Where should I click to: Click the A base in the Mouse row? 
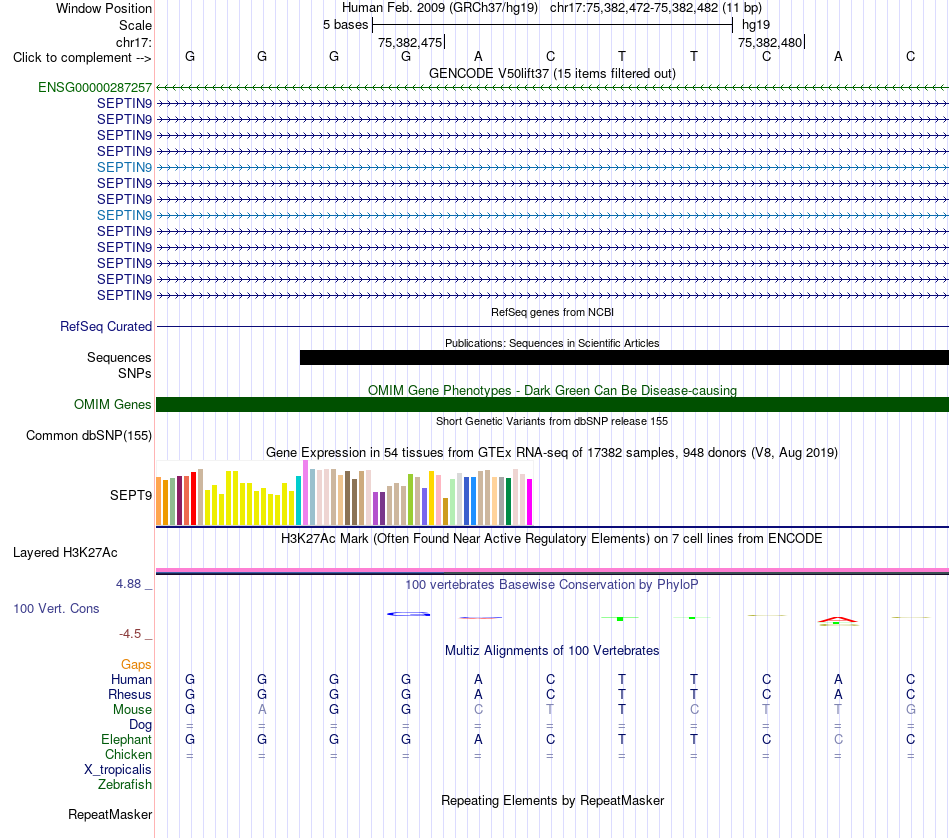(x=262, y=710)
